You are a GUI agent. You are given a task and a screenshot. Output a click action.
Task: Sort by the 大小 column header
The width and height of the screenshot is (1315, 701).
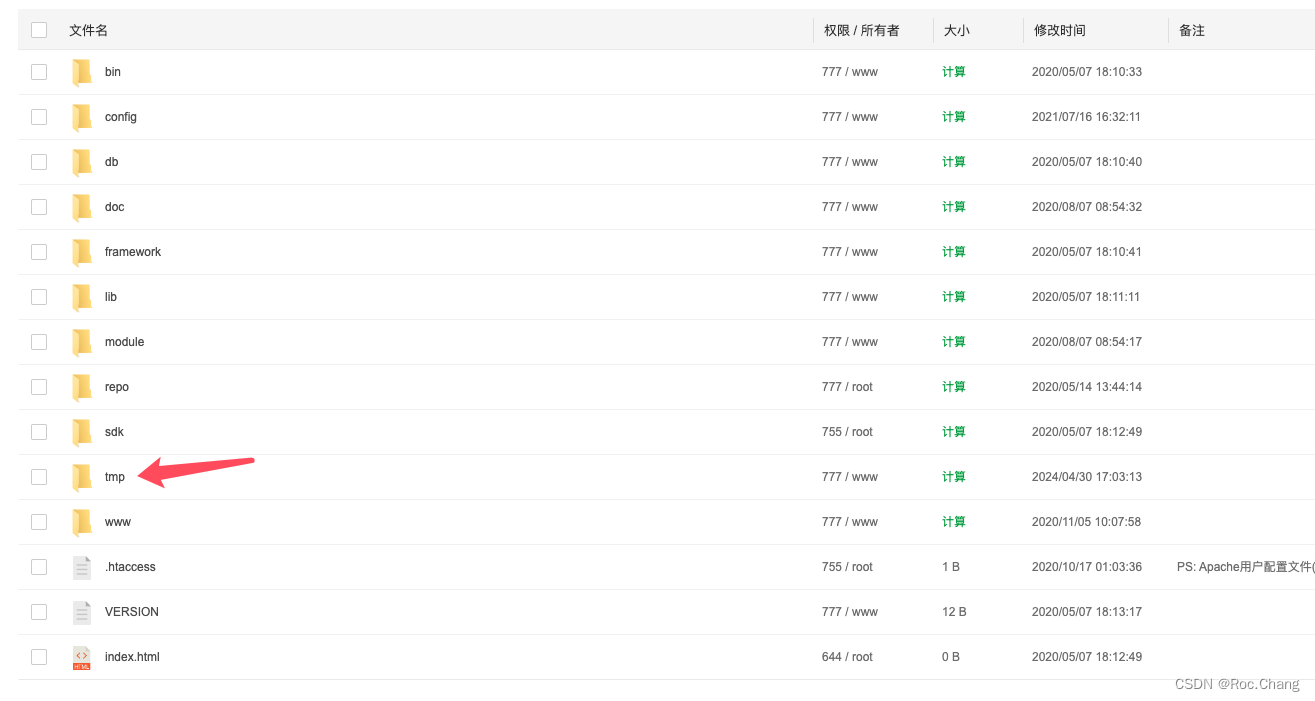tap(957, 31)
